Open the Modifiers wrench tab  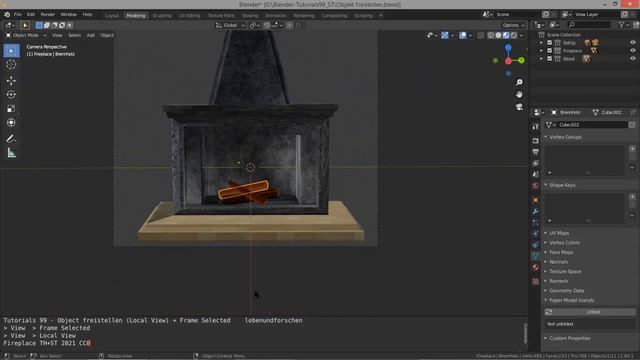coord(536,211)
